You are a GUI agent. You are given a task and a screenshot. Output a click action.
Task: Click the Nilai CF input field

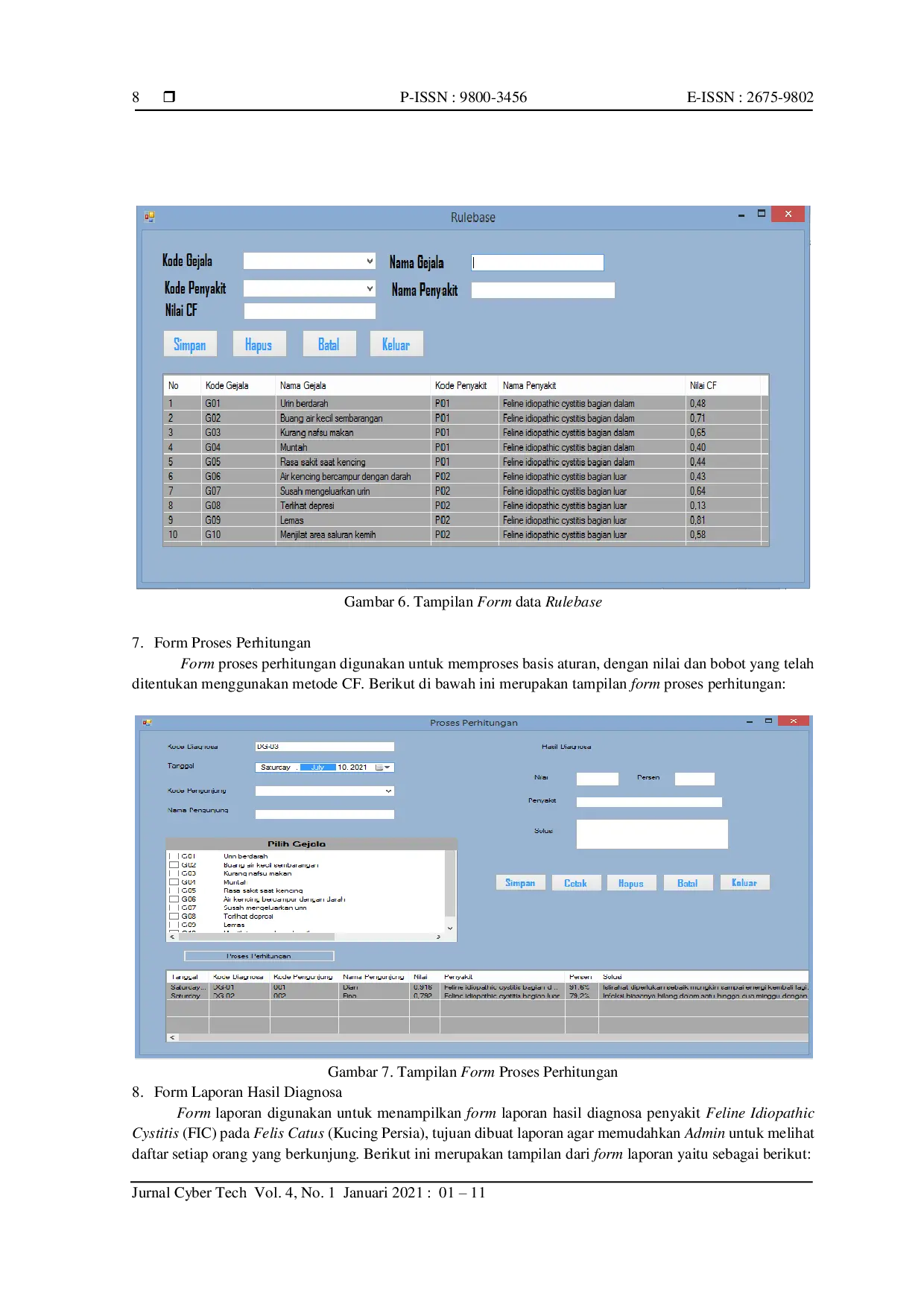[309, 311]
